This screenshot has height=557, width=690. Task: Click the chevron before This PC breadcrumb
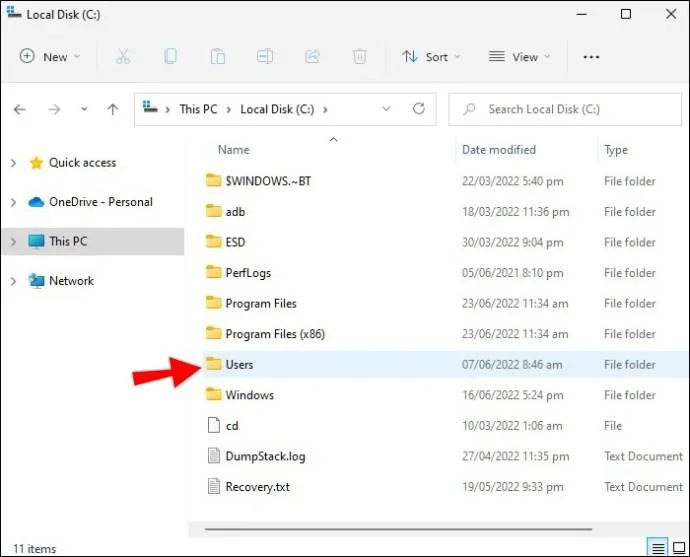pos(168,110)
